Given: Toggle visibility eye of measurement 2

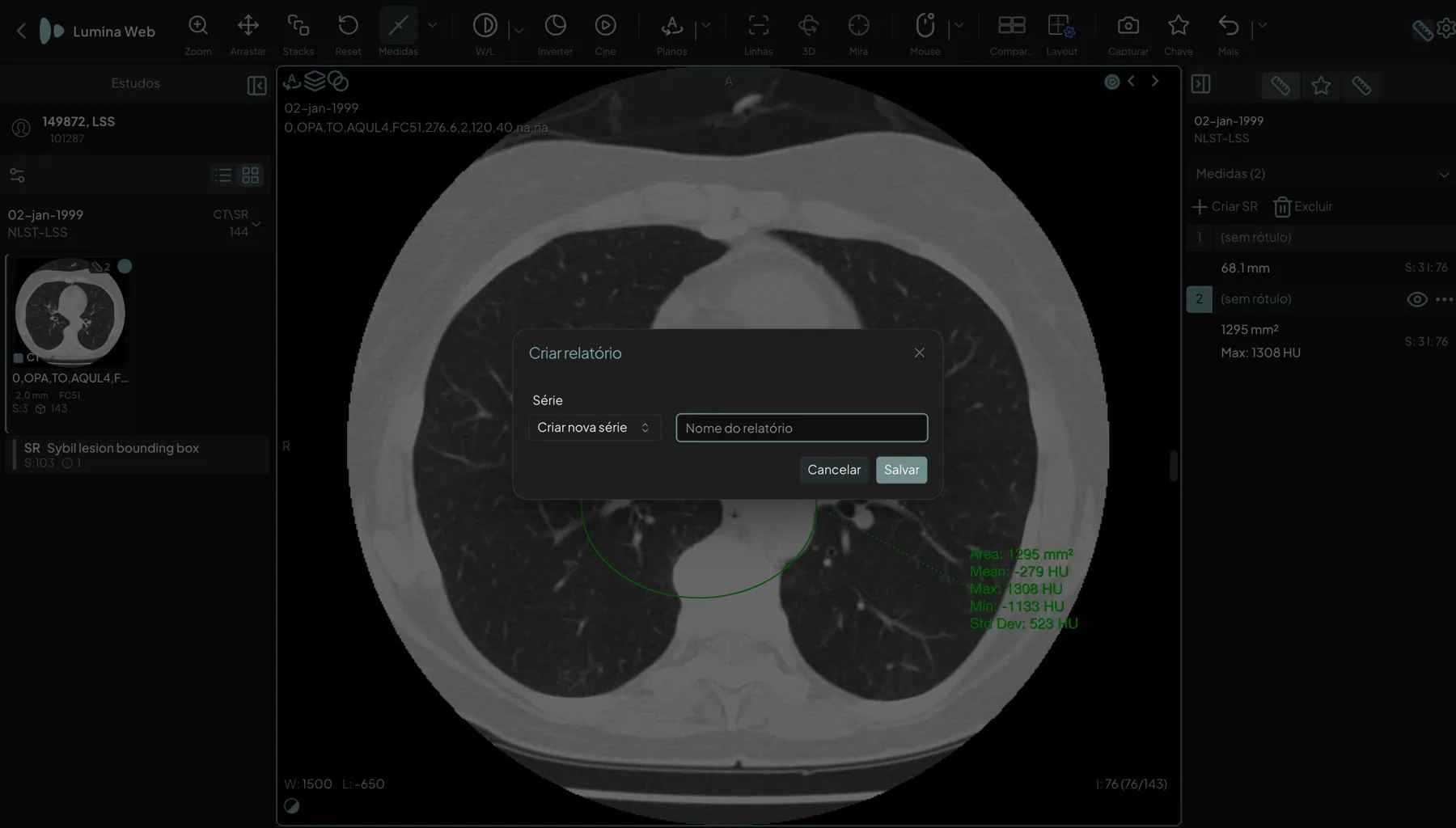Looking at the screenshot, I should pos(1416,299).
